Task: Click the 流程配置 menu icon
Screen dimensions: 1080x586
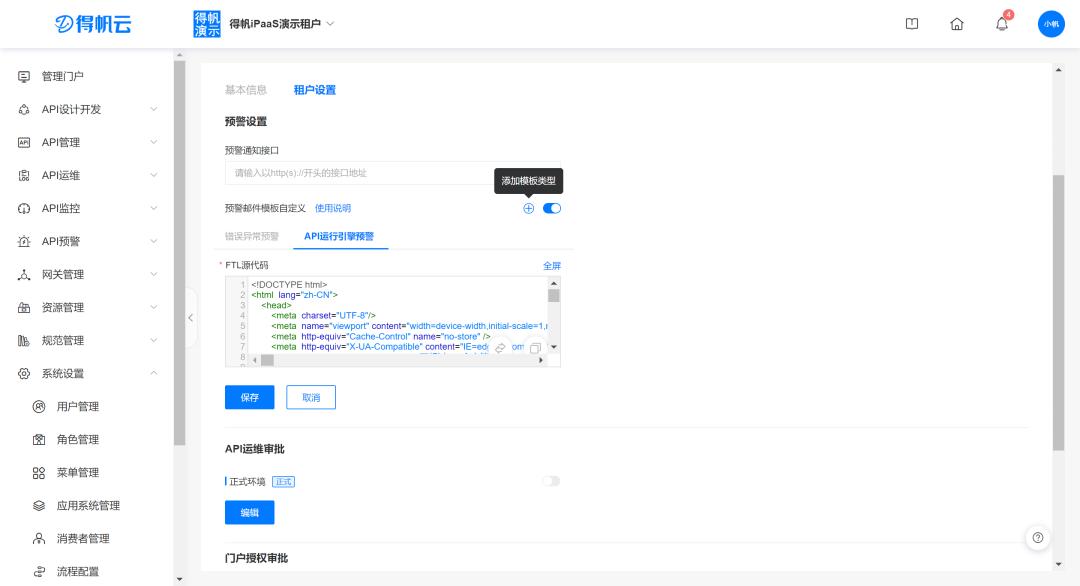Action: [x=39, y=572]
